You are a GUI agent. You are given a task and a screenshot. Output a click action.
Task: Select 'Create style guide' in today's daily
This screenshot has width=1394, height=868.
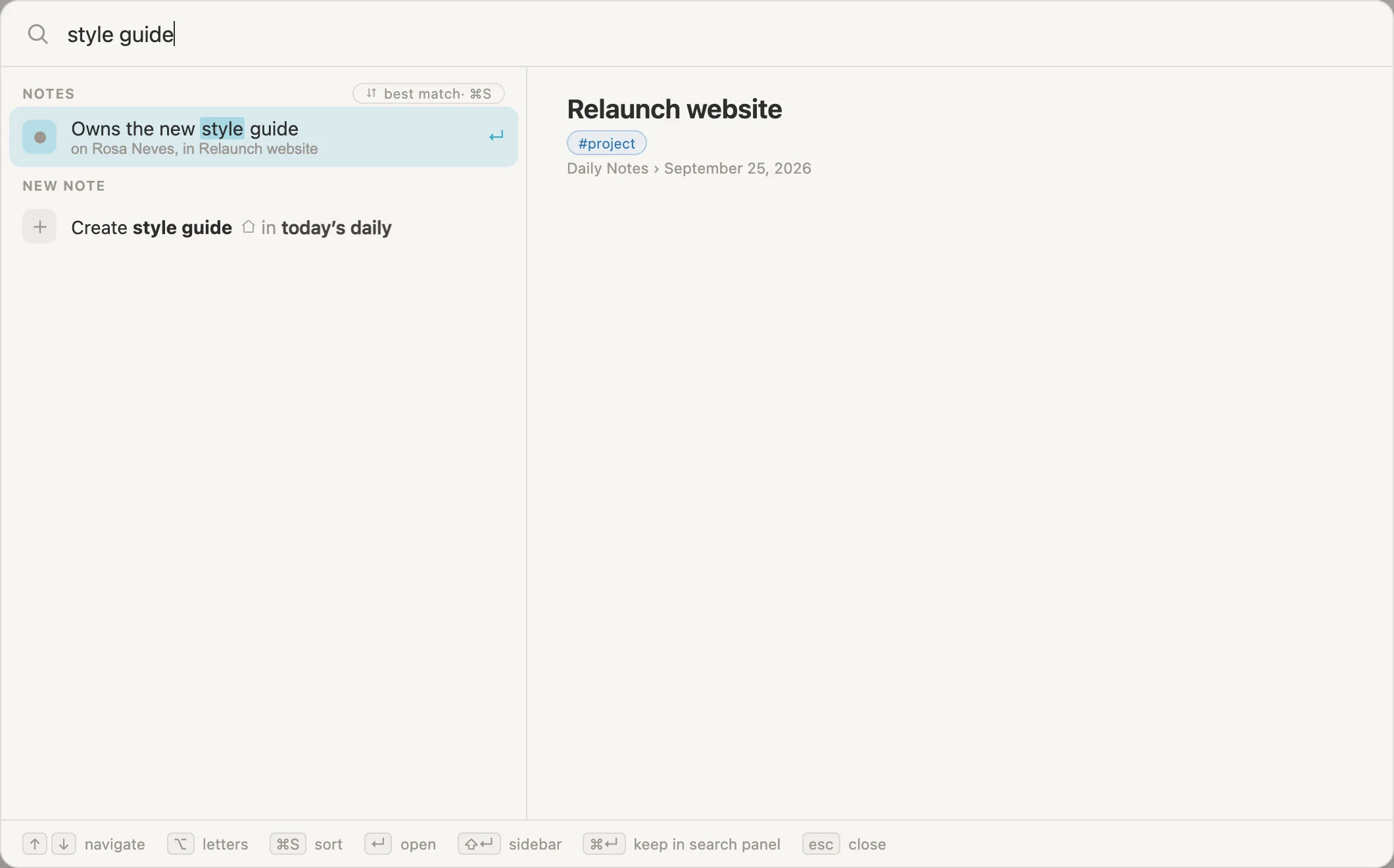[264, 228]
